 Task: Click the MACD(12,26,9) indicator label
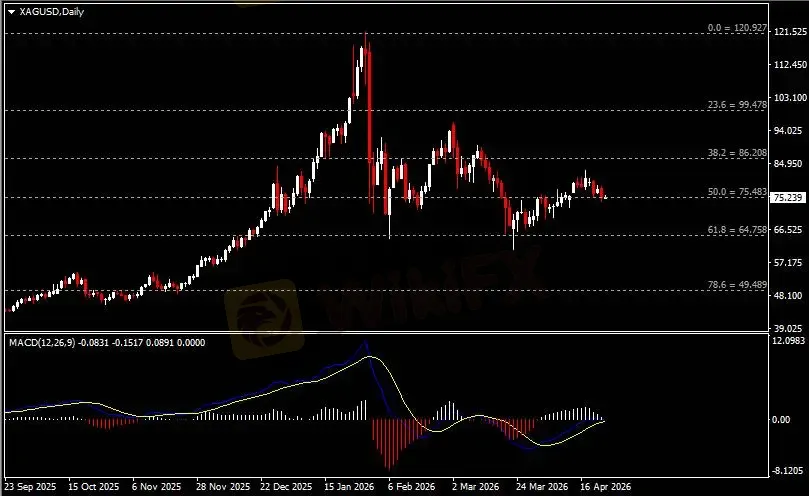click(42, 343)
